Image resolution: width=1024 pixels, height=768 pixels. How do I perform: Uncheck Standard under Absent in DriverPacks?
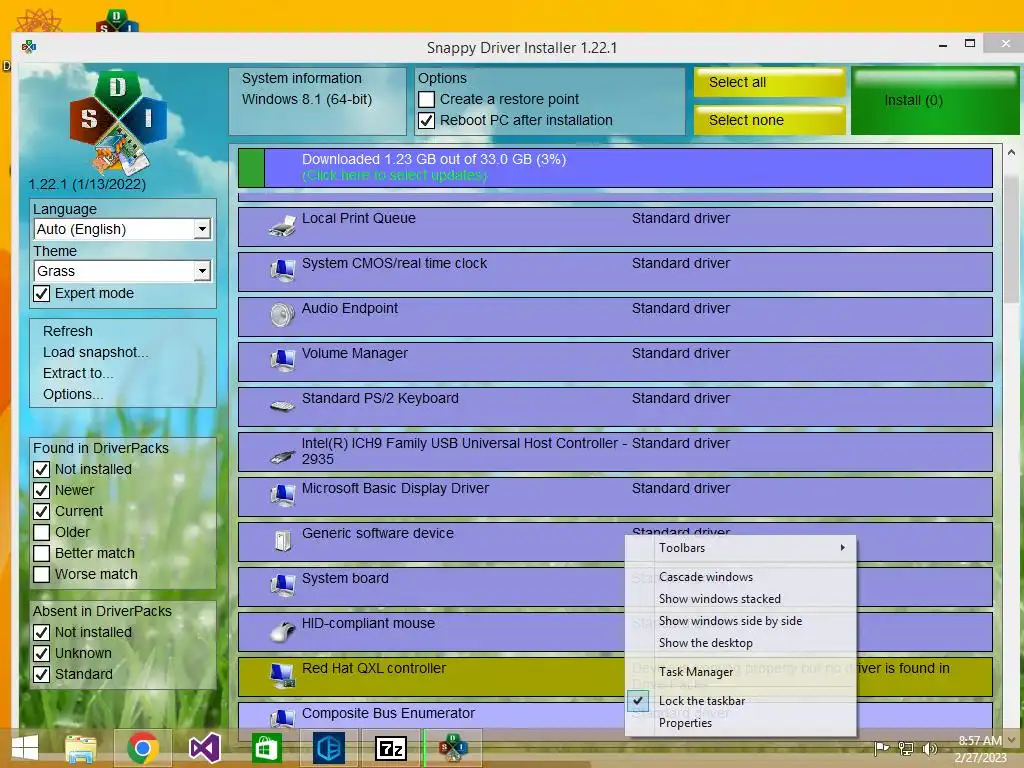tap(42, 674)
